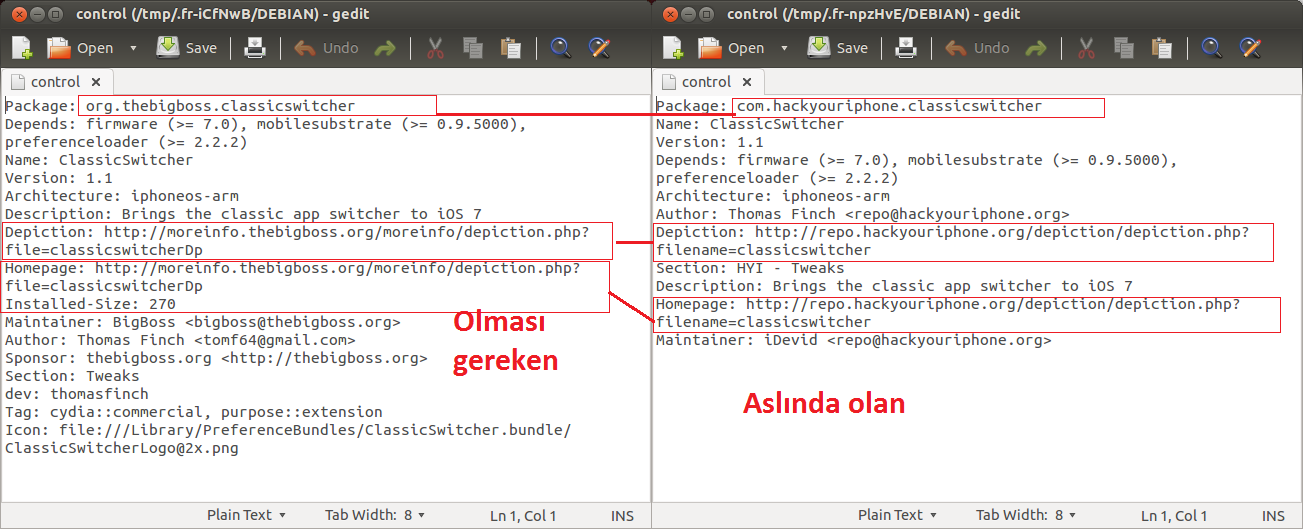This screenshot has width=1303, height=529.
Task: Close the control tab in right window
Action: (747, 82)
